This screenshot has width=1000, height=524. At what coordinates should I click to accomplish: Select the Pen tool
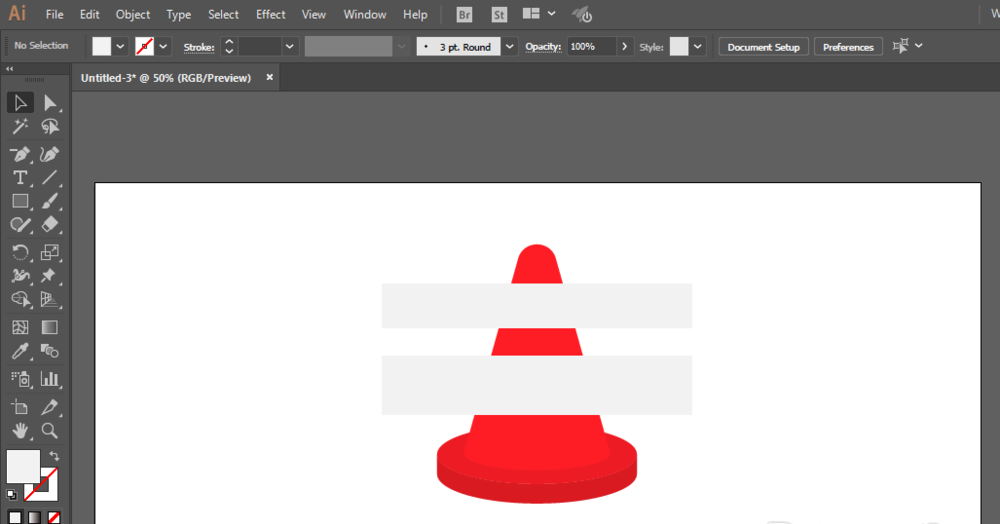click(20, 154)
